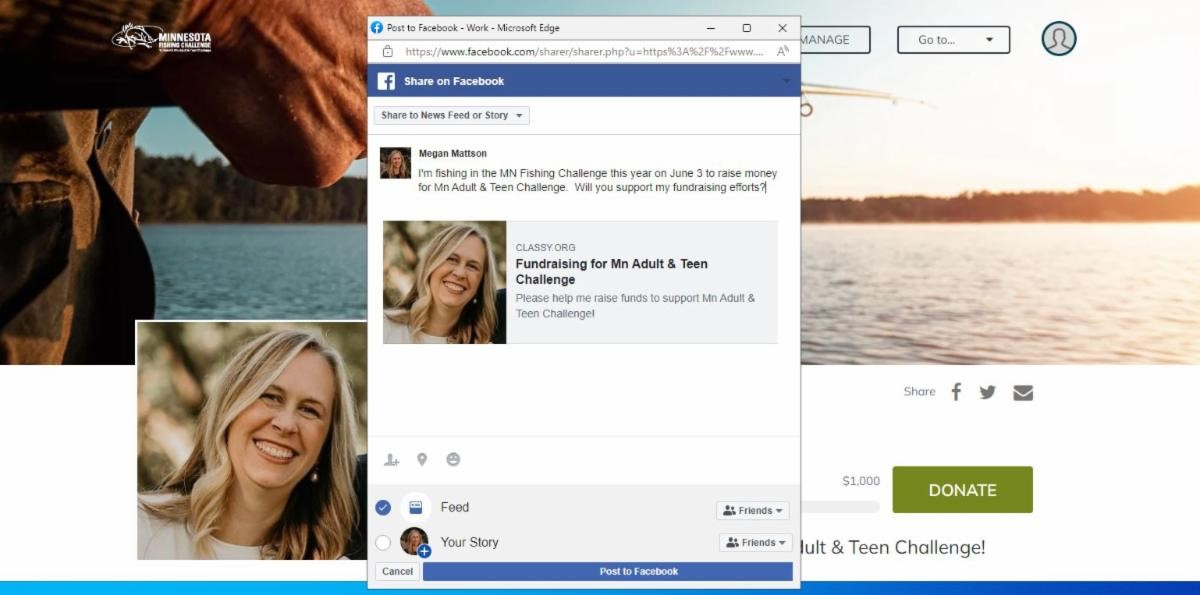Cancel the Facebook share dialog
This screenshot has height=595, width=1200.
click(x=397, y=572)
